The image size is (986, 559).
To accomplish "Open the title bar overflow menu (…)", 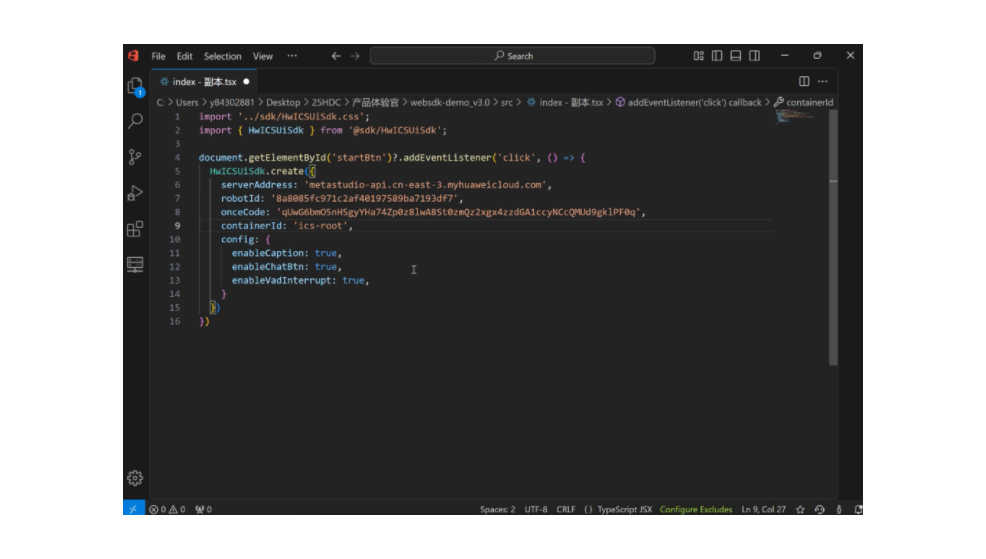I will point(292,56).
